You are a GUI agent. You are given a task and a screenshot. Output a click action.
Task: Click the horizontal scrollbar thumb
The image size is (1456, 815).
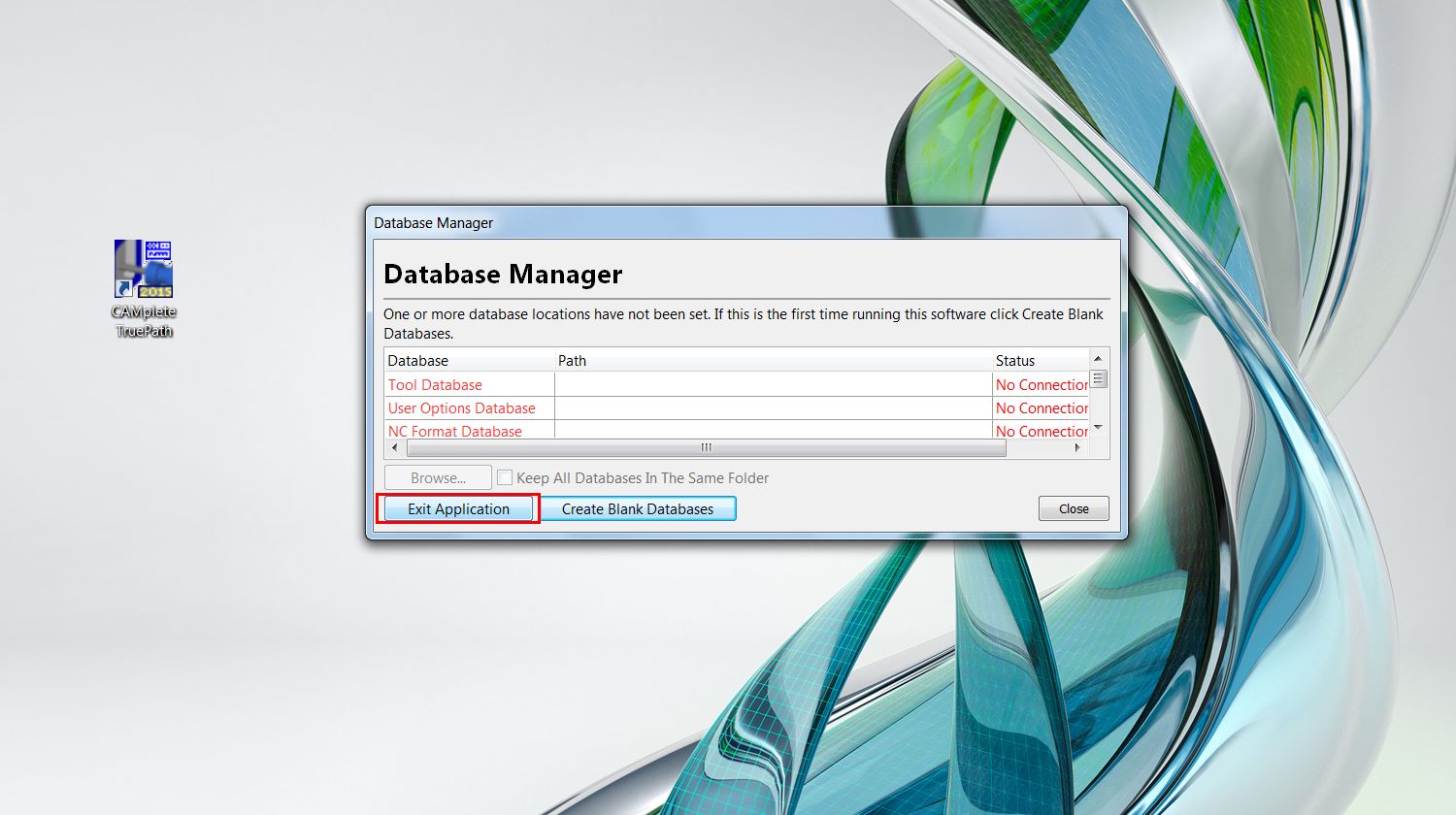click(707, 448)
